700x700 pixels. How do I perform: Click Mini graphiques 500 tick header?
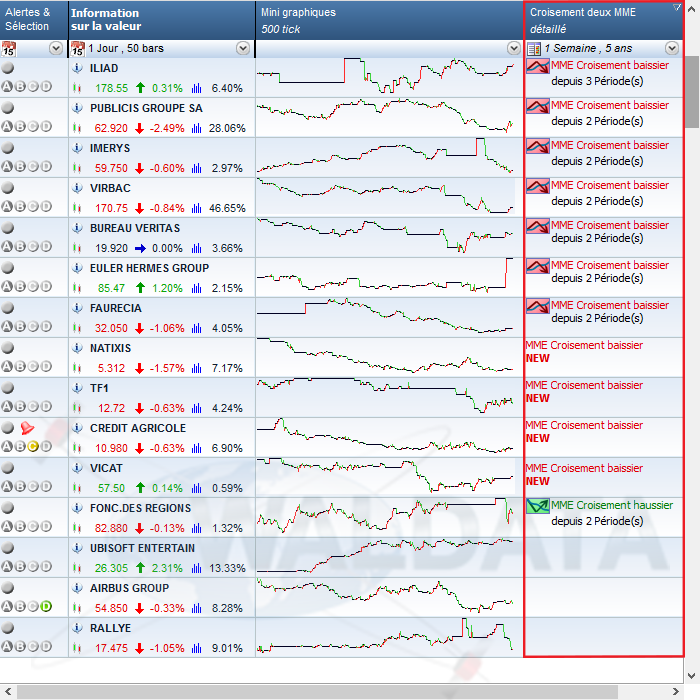389,20
